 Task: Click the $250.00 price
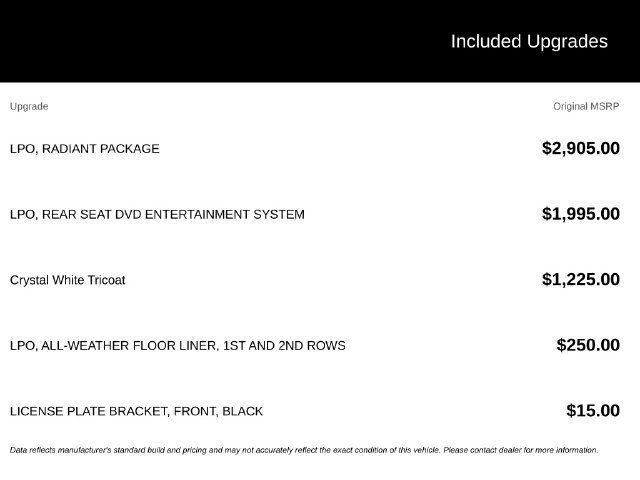pyautogui.click(x=588, y=345)
